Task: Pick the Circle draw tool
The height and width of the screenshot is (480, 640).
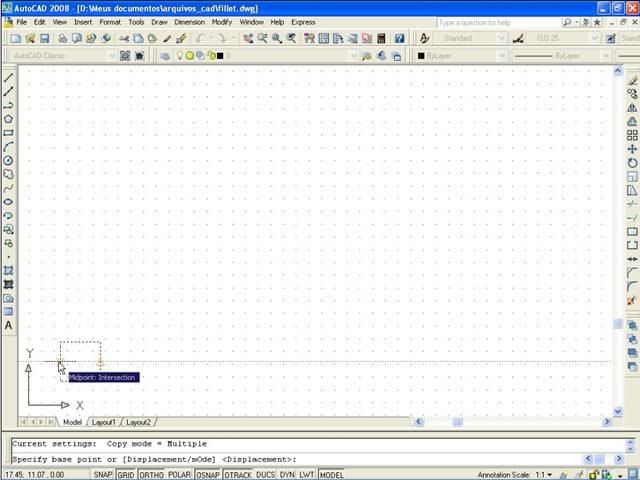Action: tap(9, 160)
